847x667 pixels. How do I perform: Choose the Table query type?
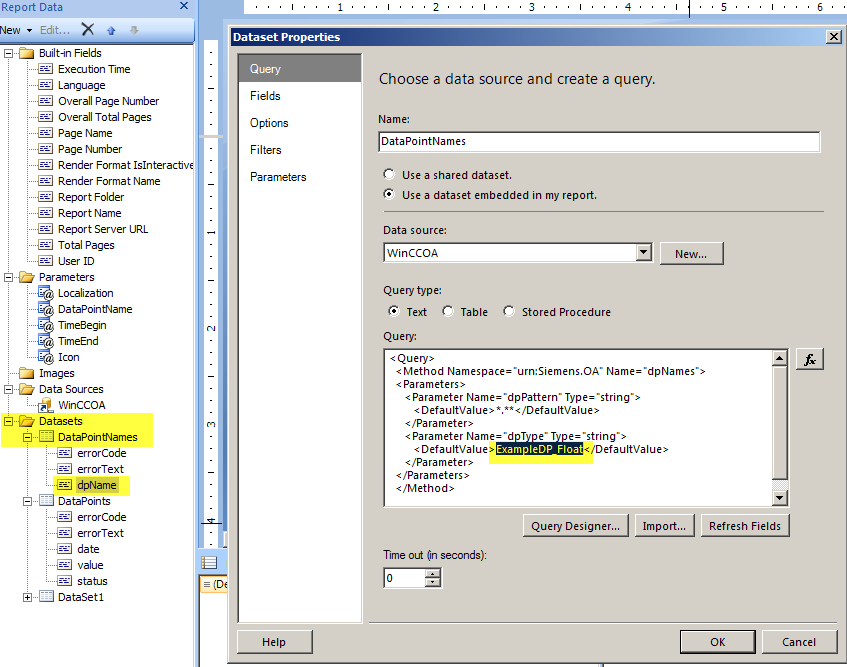[x=448, y=312]
